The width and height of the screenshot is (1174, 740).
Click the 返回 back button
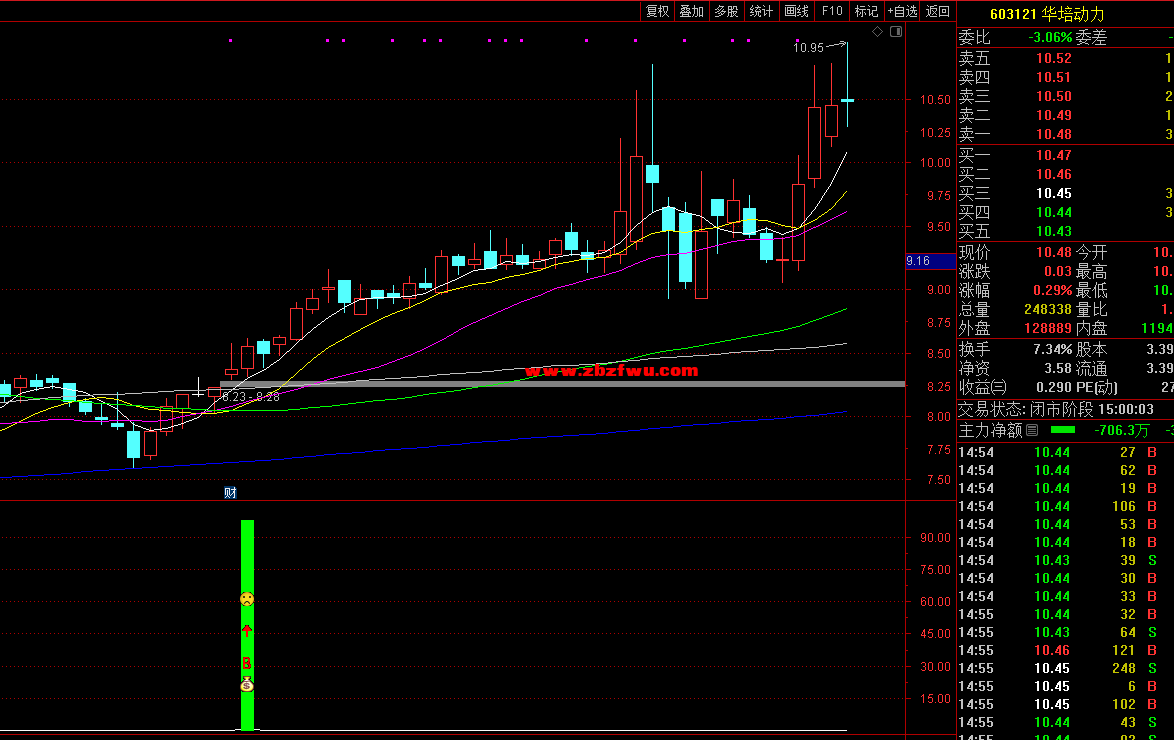click(937, 11)
